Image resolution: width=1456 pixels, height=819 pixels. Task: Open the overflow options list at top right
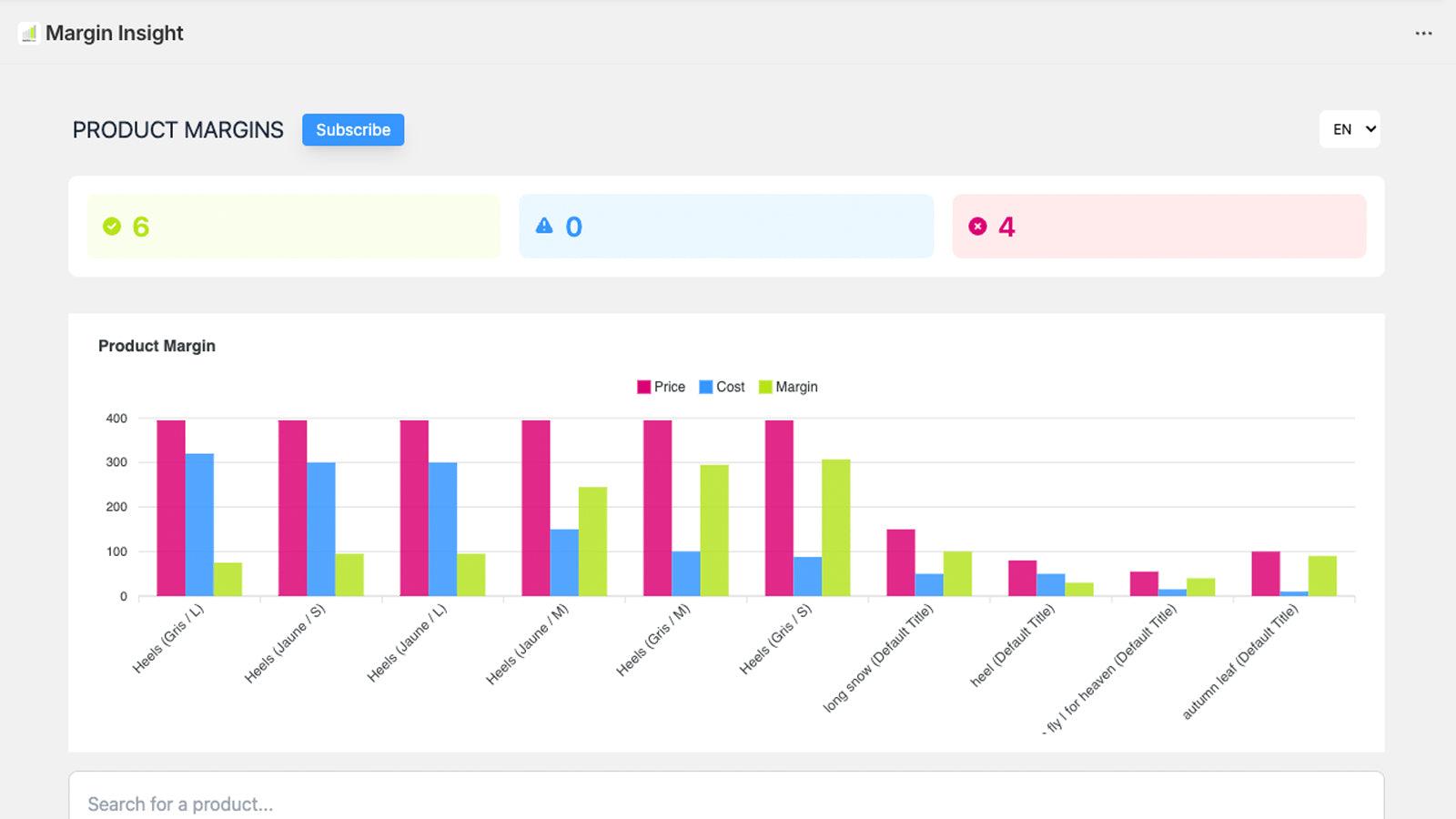[x=1422, y=33]
